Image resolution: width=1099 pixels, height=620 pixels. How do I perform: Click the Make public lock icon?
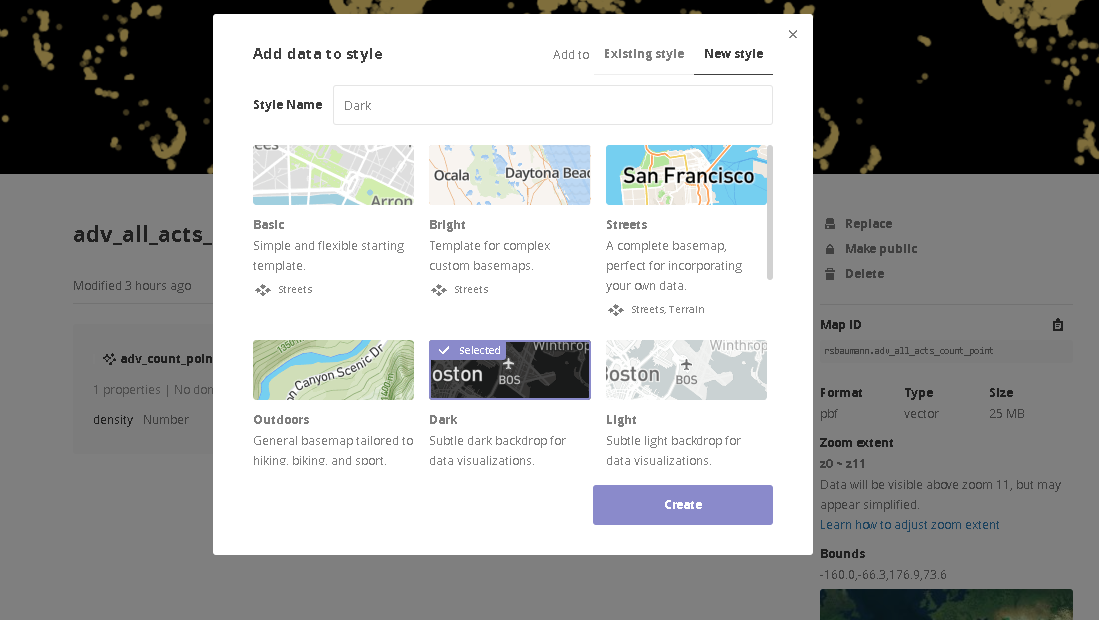[830, 249]
